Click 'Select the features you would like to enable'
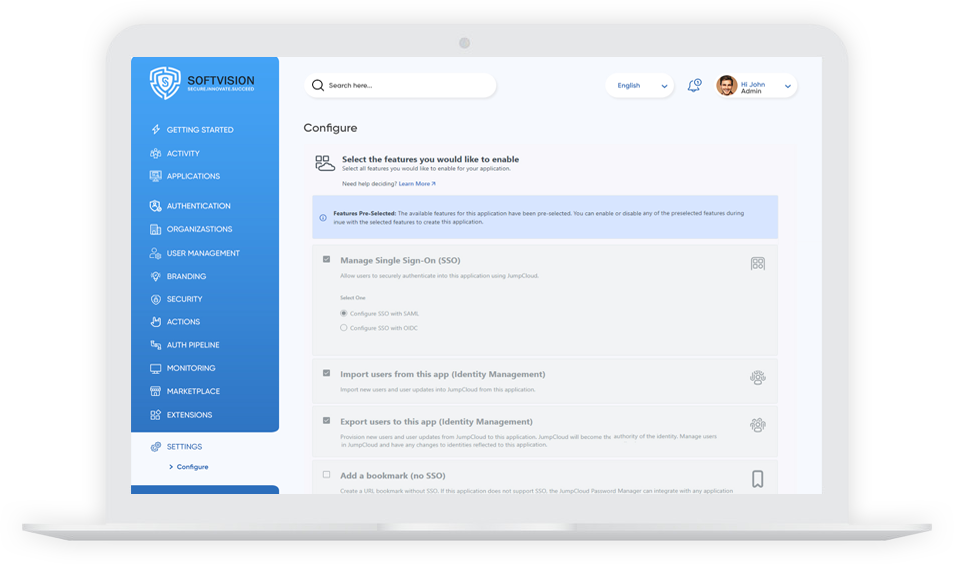Viewport: 954px width, 564px height. (x=430, y=159)
